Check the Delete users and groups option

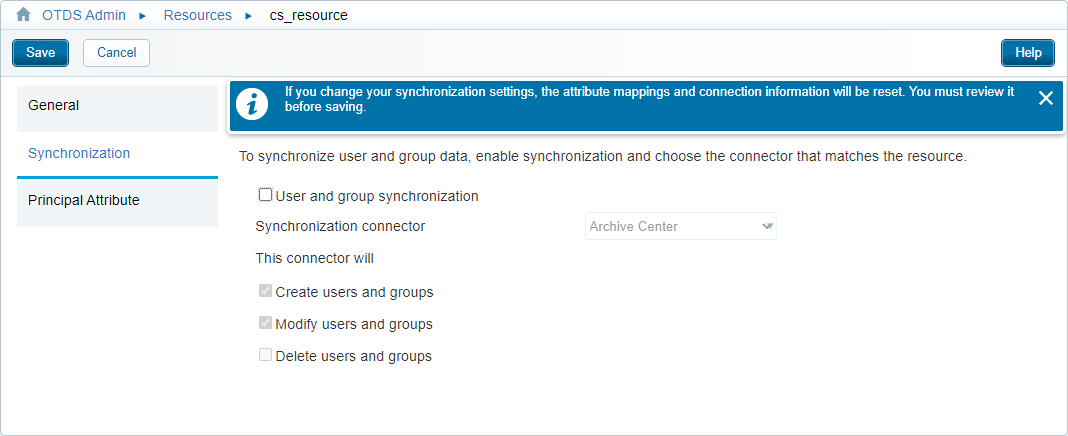(266, 355)
